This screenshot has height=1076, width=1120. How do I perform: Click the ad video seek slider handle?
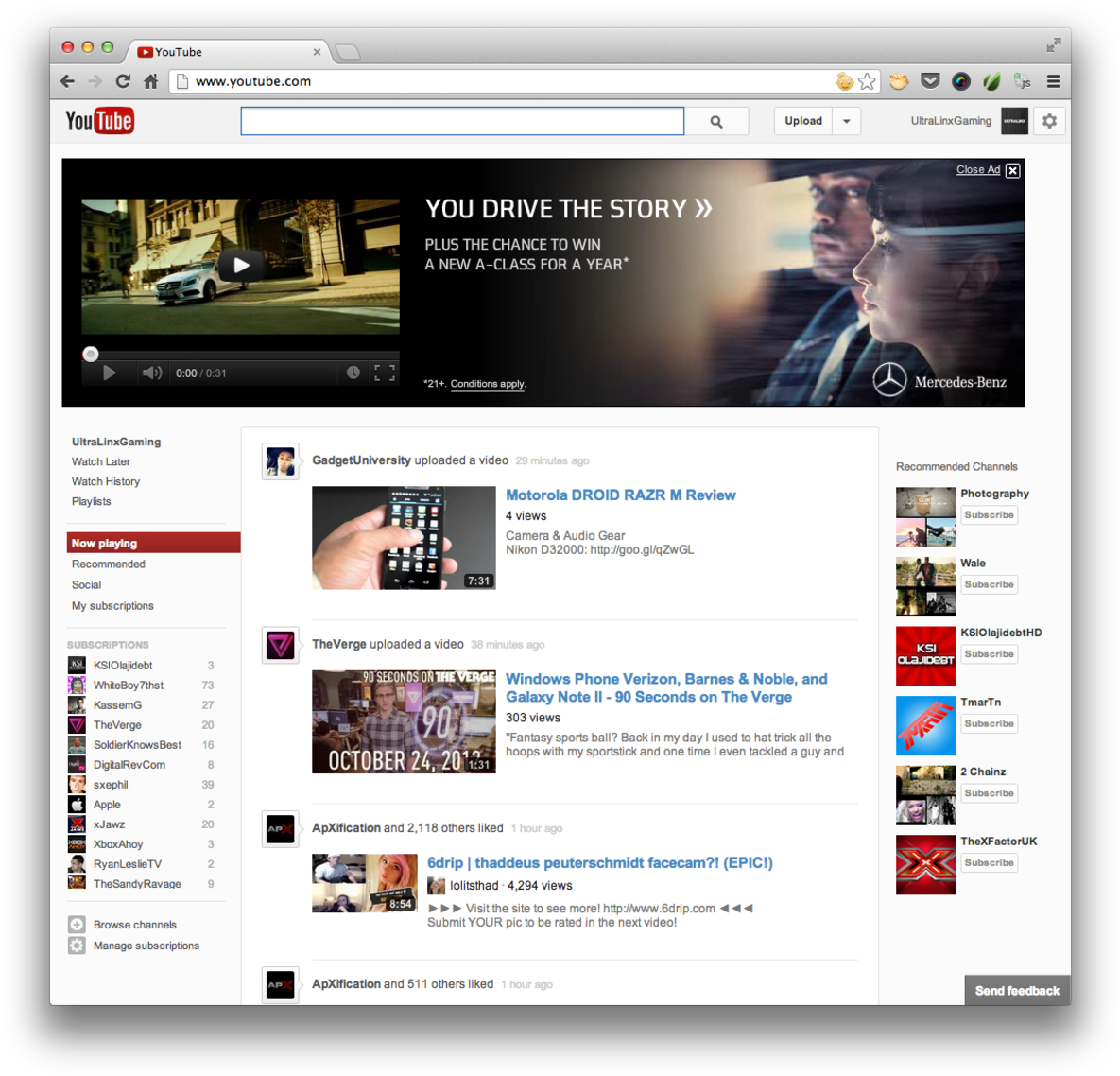point(90,355)
